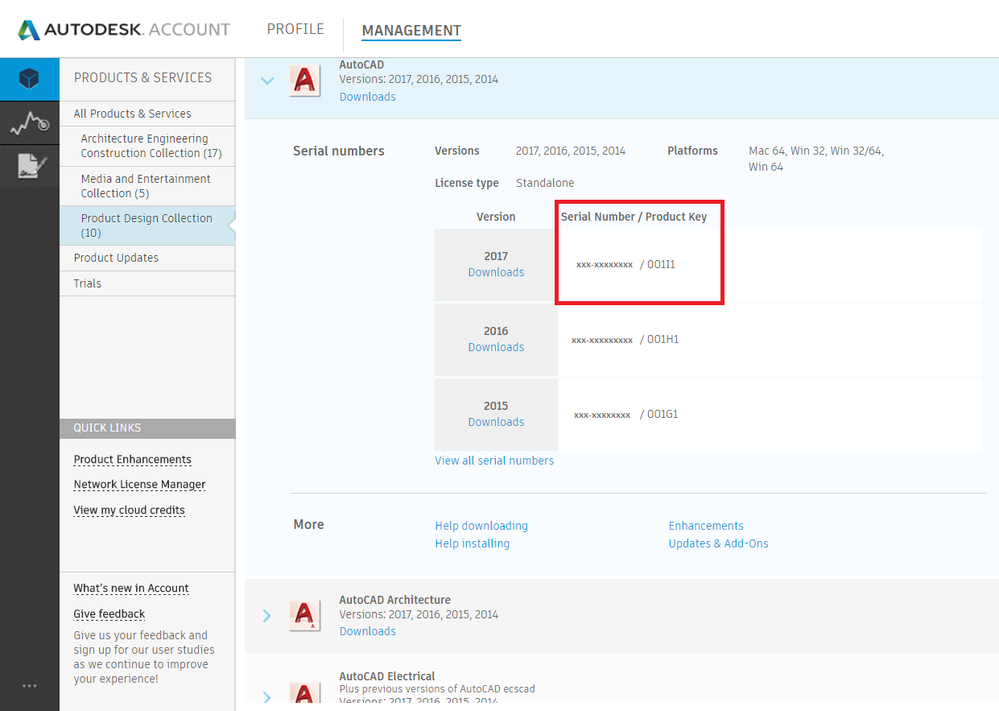Click Downloads link for version 2017
Viewport: 999px width, 711px height.
[496, 272]
